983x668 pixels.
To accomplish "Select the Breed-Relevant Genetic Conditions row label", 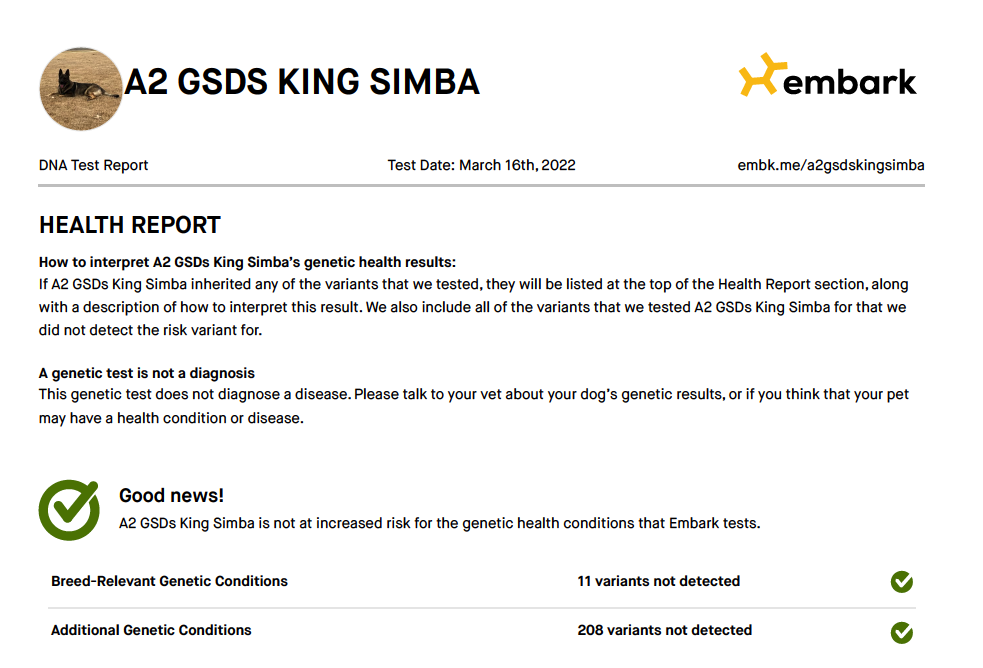I will pyautogui.click(x=169, y=582).
